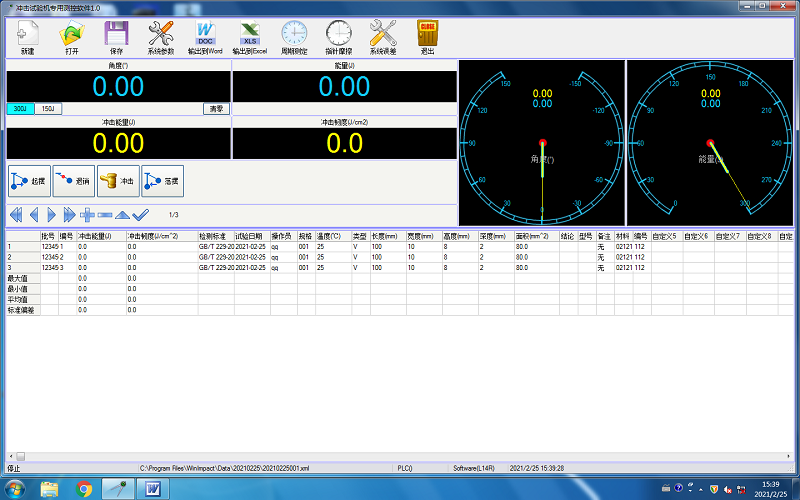
Task: Click the horizontal scrollbar thumb
Action: point(20,456)
